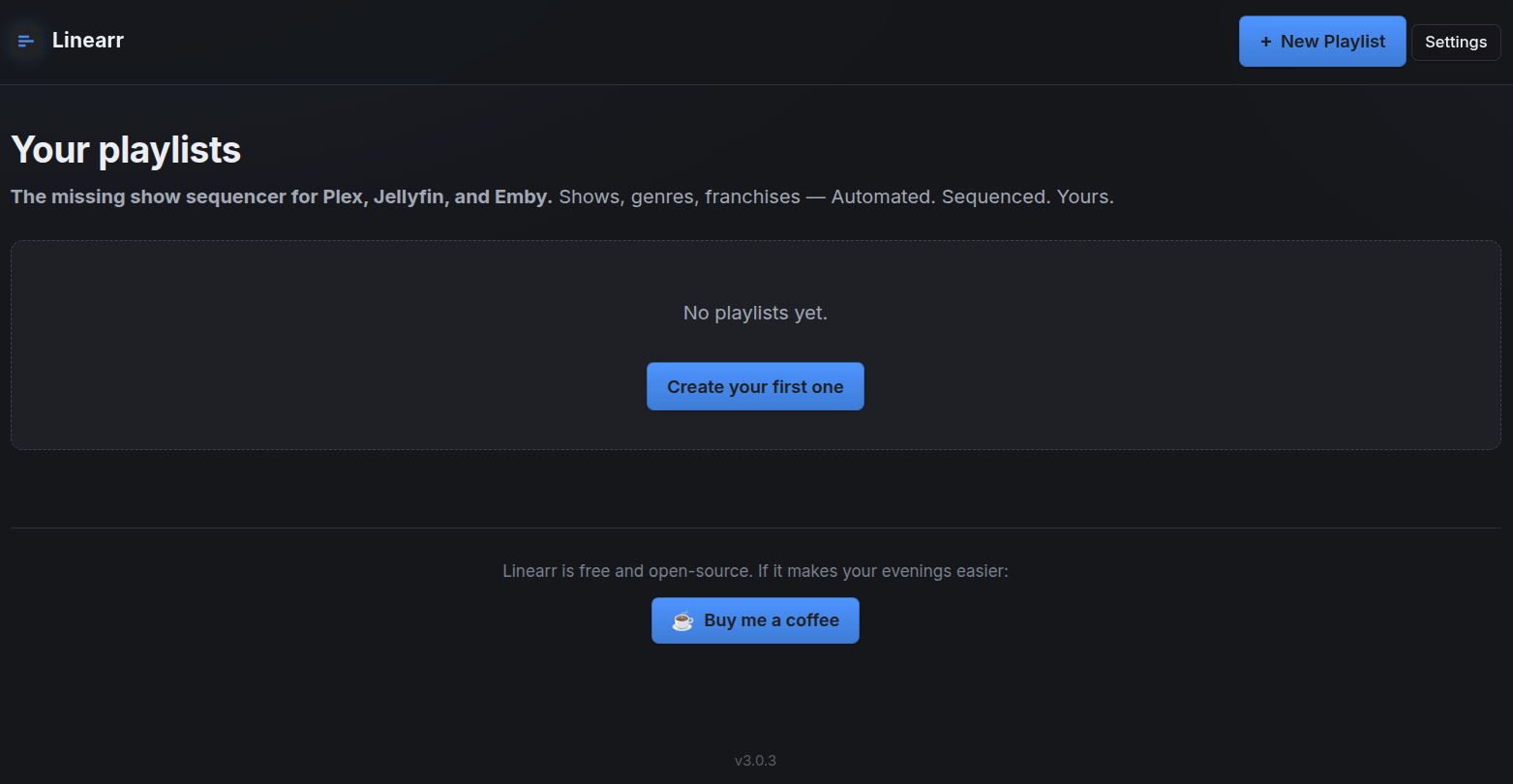Click the Your playlists heading
The height and width of the screenshot is (784, 1513).
tap(126, 150)
